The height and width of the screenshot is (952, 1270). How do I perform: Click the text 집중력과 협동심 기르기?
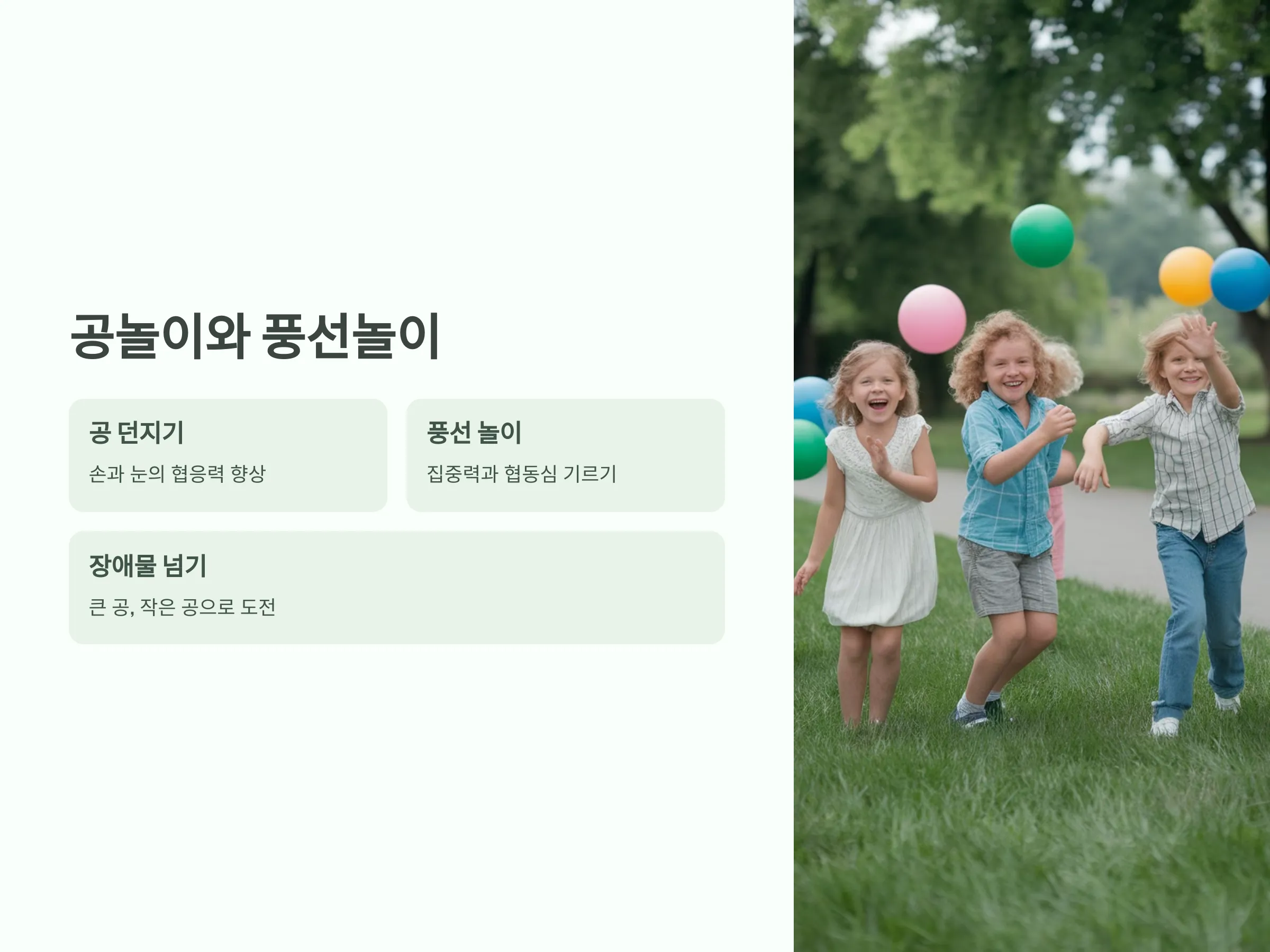tap(521, 474)
